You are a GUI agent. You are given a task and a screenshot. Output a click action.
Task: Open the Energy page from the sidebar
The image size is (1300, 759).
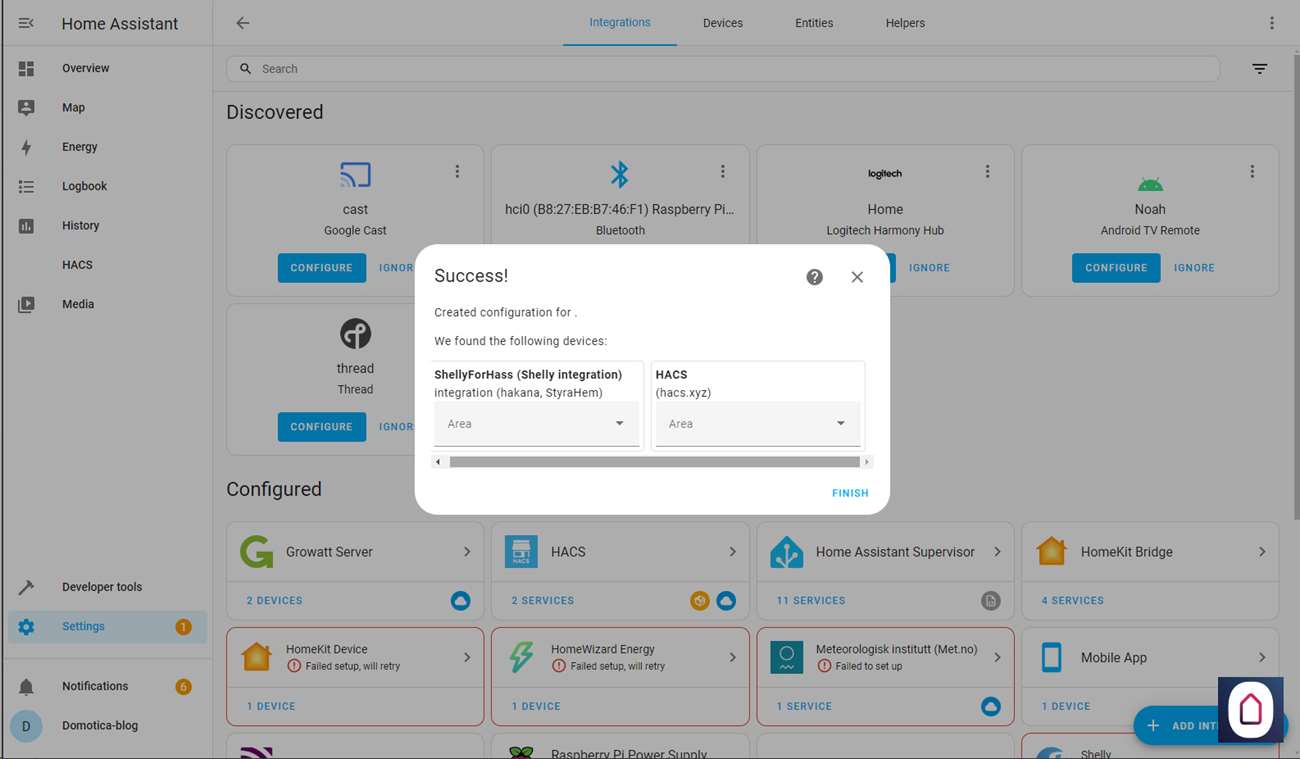tap(79, 147)
